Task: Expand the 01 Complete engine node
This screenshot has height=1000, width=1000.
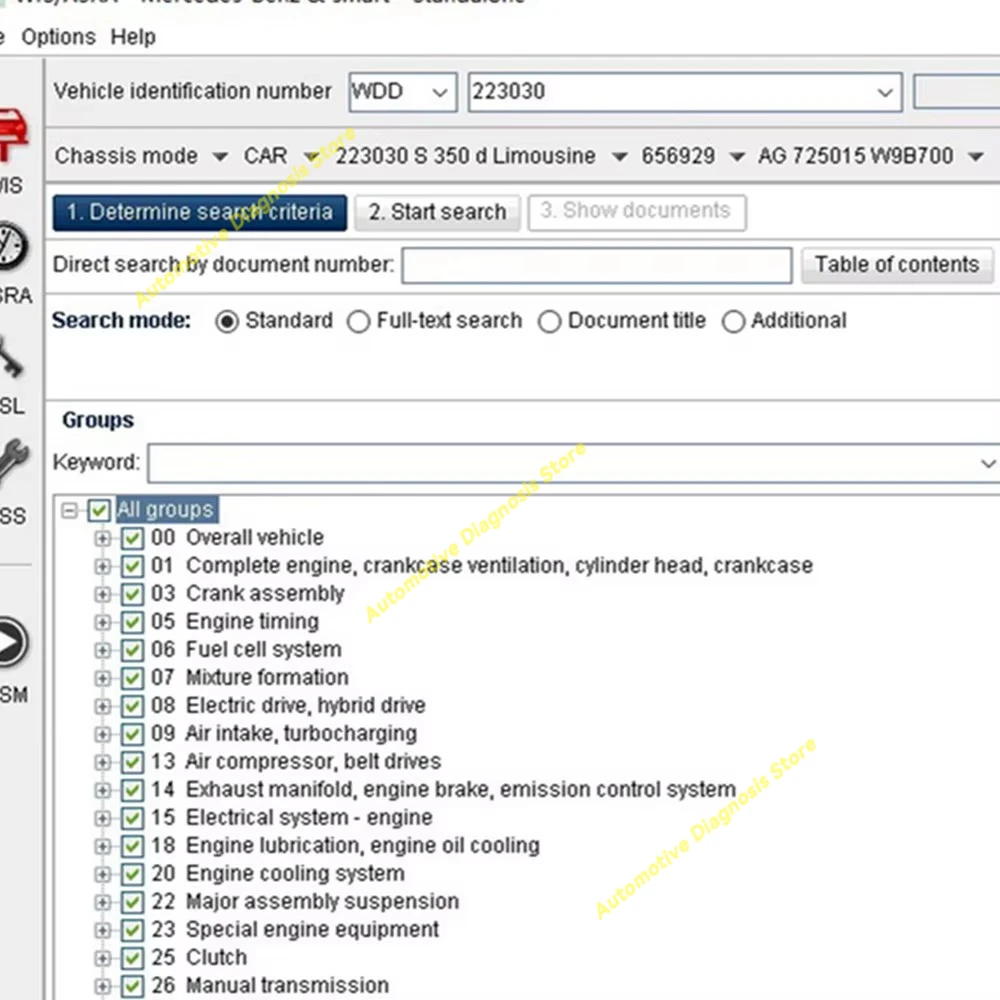Action: 102,566
